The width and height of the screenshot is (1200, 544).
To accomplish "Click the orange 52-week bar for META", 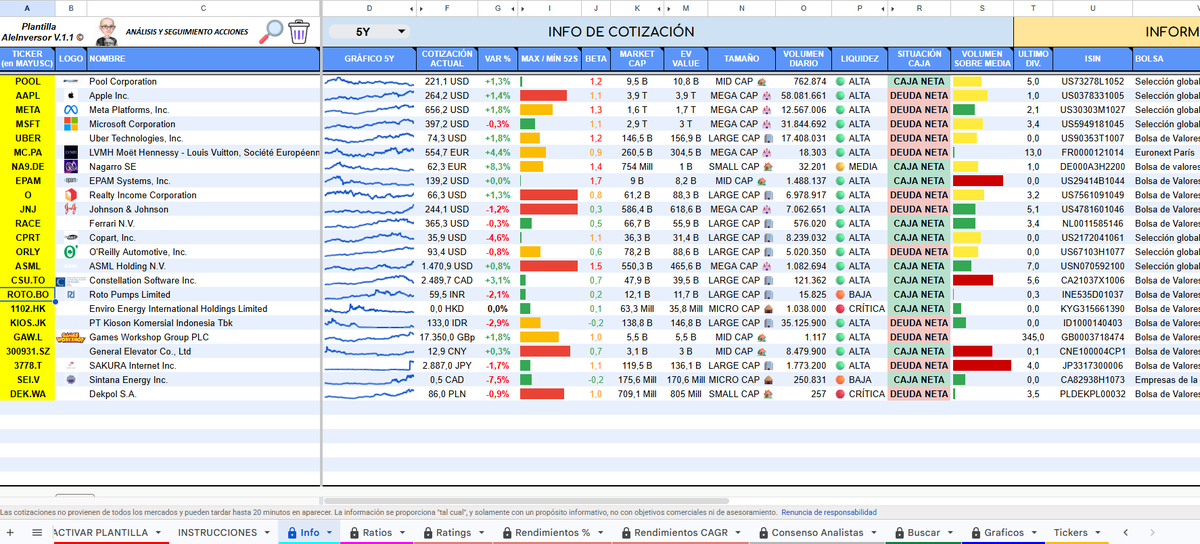I will [x=536, y=110].
